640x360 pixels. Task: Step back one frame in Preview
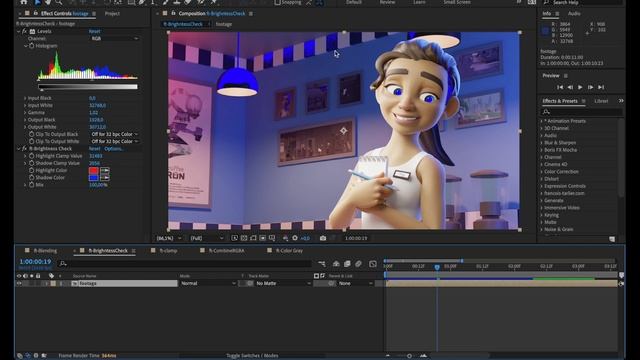pyautogui.click(x=570, y=87)
